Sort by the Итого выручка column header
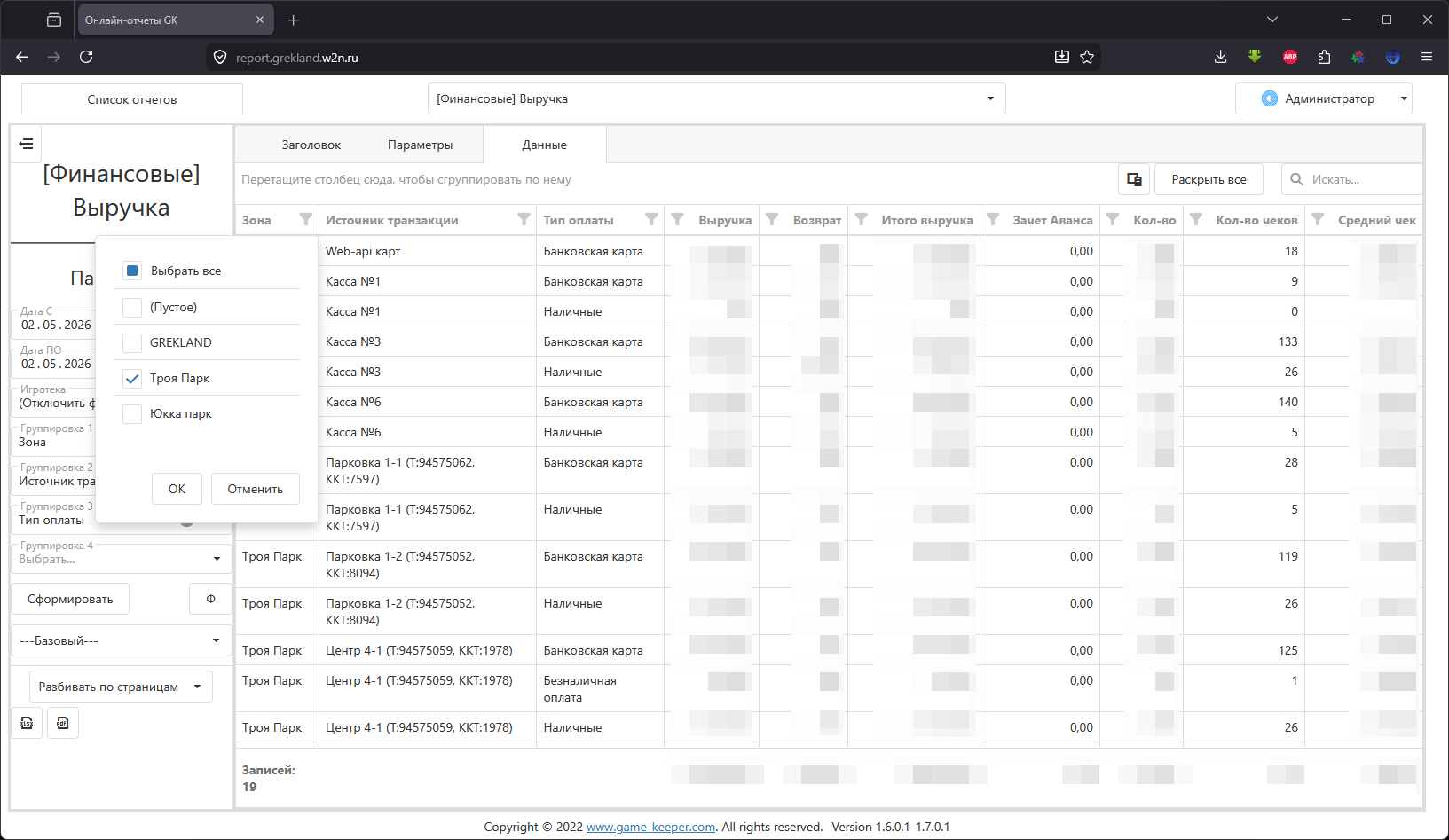1449x840 pixels. 926,220
